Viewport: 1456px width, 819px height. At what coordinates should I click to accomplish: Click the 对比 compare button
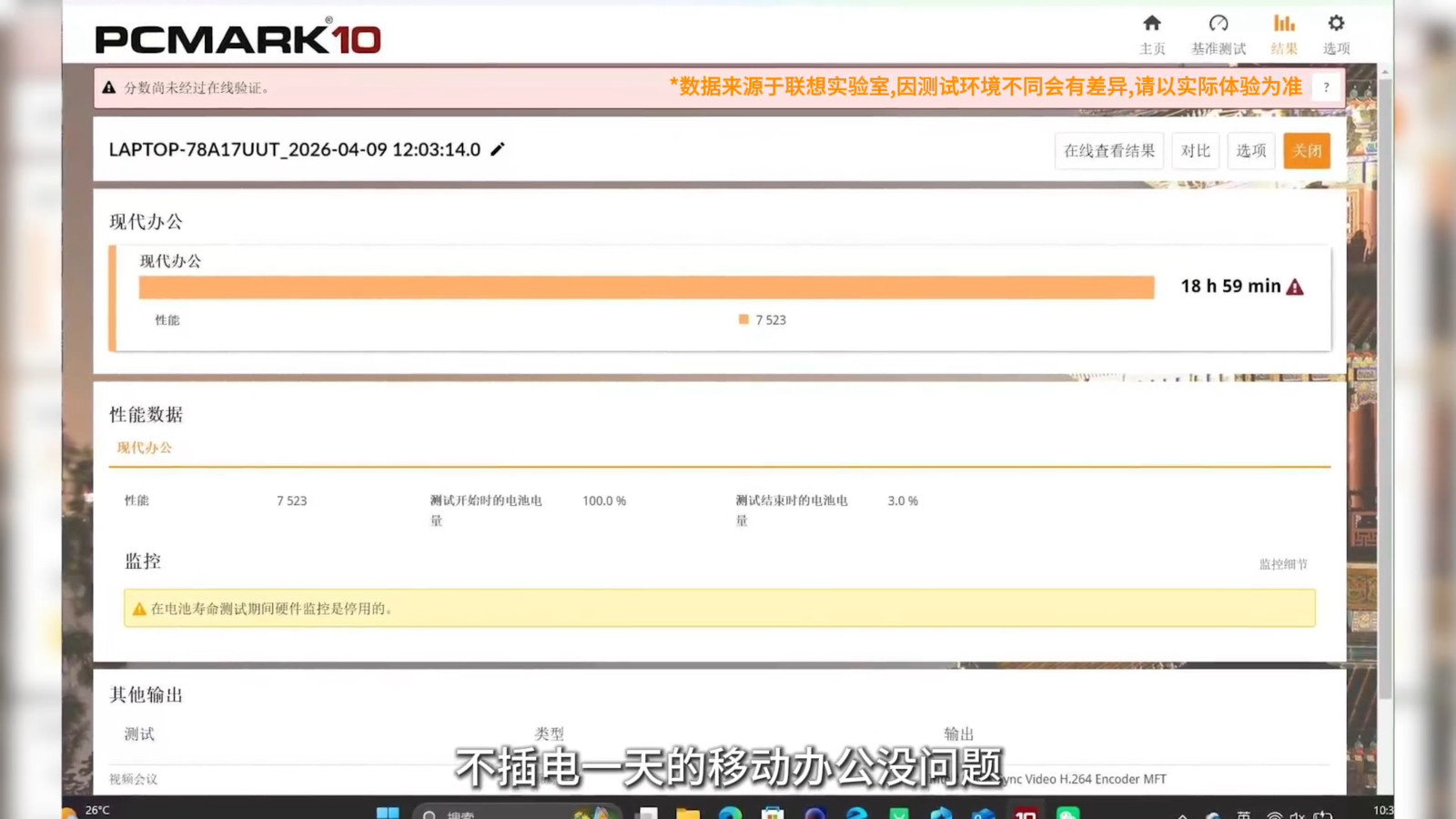click(x=1196, y=151)
